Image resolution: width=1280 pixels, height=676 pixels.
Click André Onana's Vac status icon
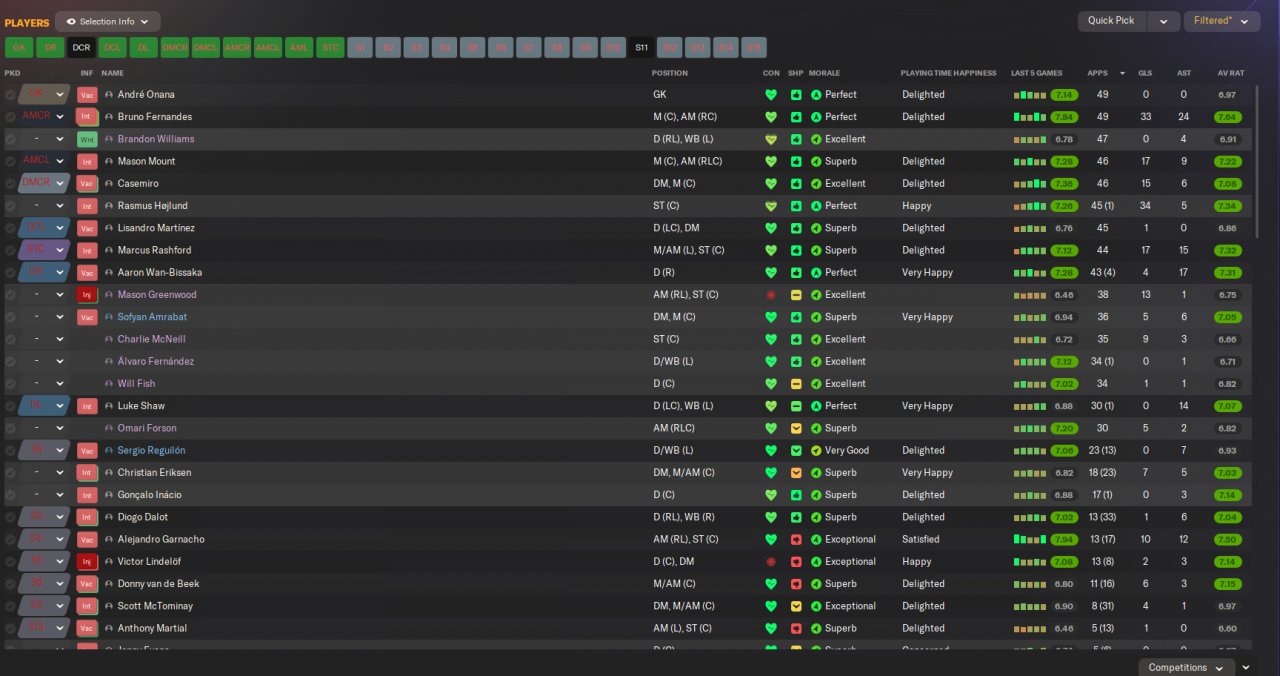[87, 95]
